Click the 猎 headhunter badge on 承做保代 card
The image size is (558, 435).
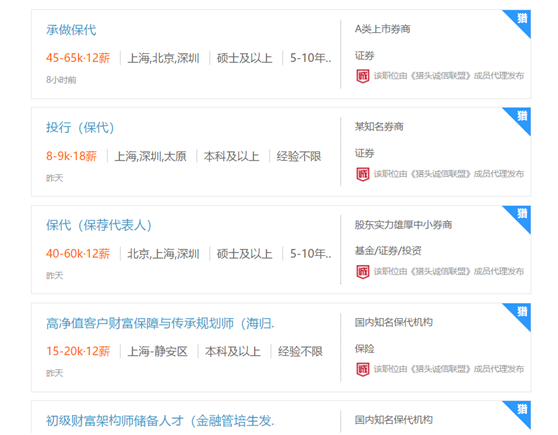click(521, 19)
